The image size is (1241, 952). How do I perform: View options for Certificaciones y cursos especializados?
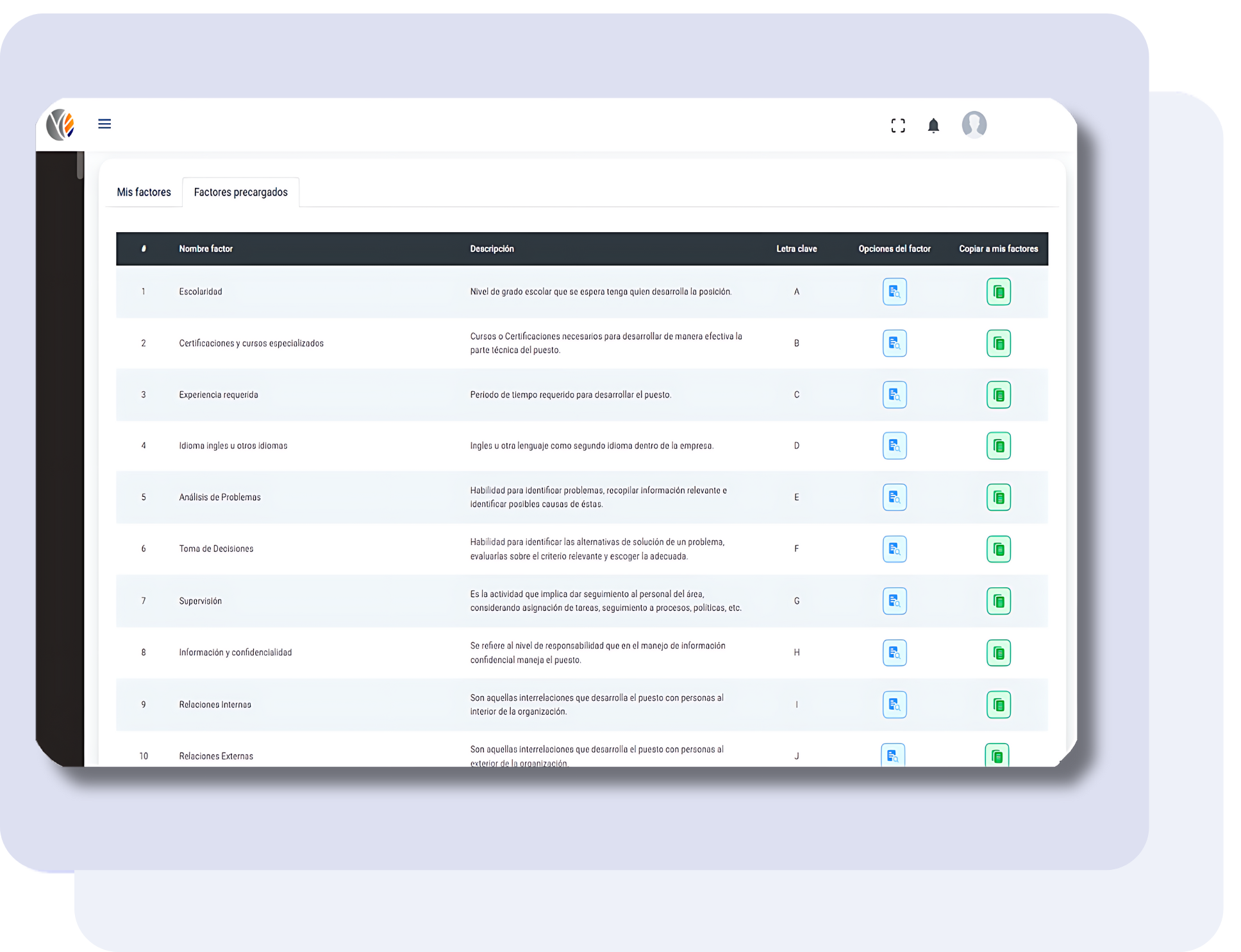[894, 343]
